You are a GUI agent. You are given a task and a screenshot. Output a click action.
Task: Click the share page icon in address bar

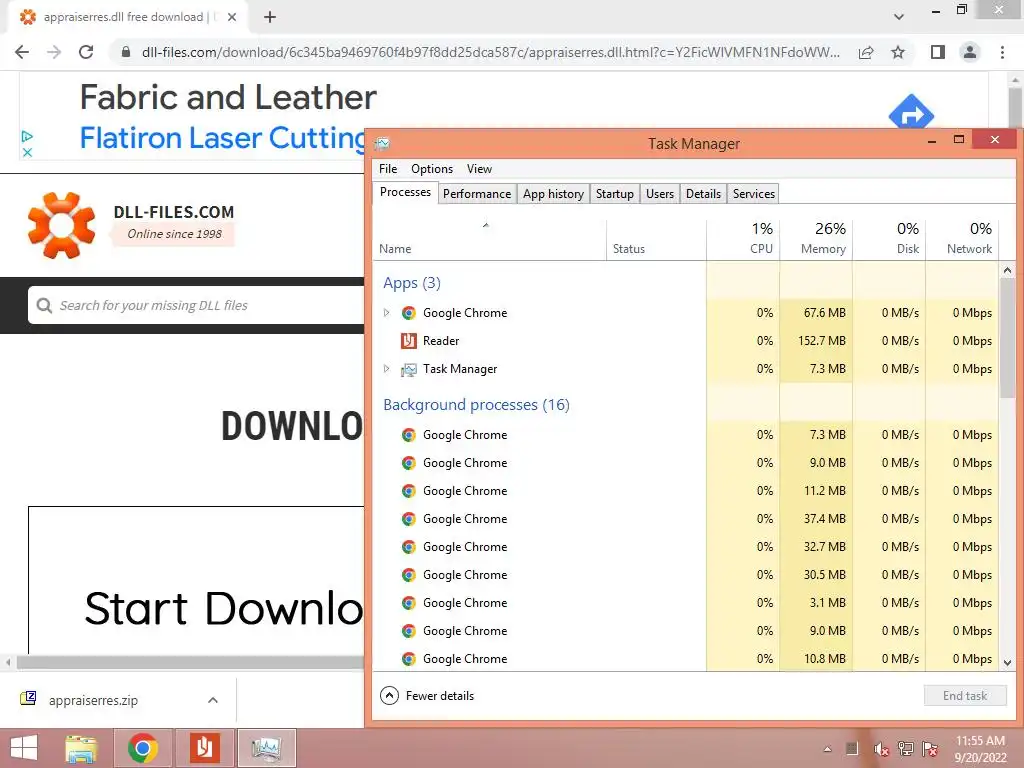tap(866, 52)
